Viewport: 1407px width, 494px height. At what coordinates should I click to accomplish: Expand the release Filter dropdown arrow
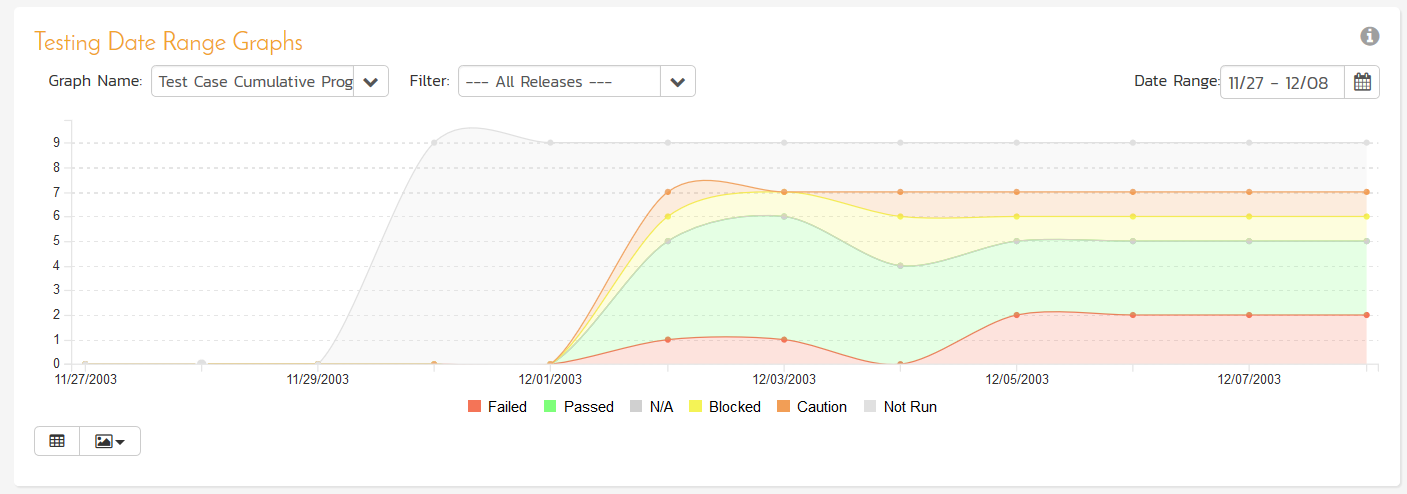pos(678,82)
